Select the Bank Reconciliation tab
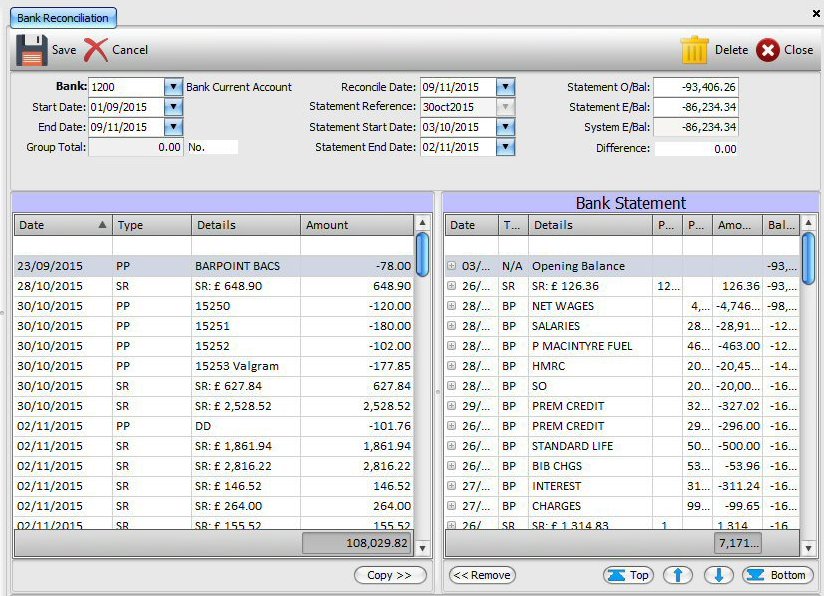 pos(62,17)
